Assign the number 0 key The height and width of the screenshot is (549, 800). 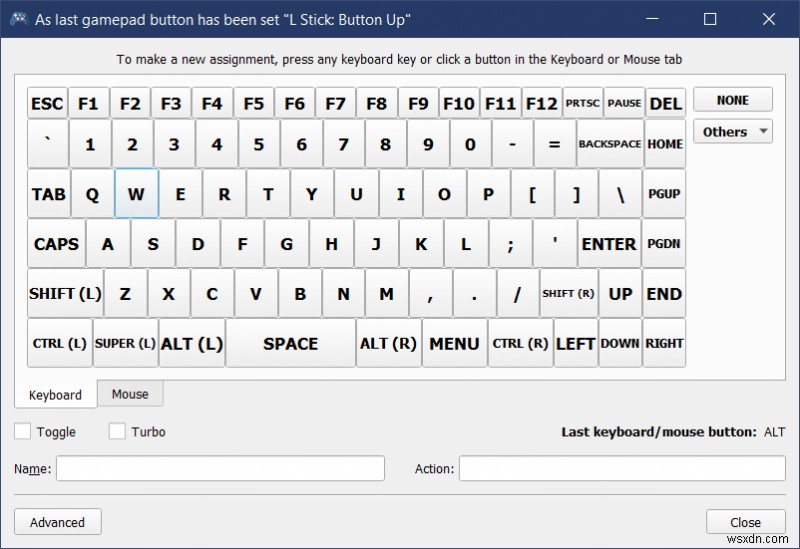point(470,144)
